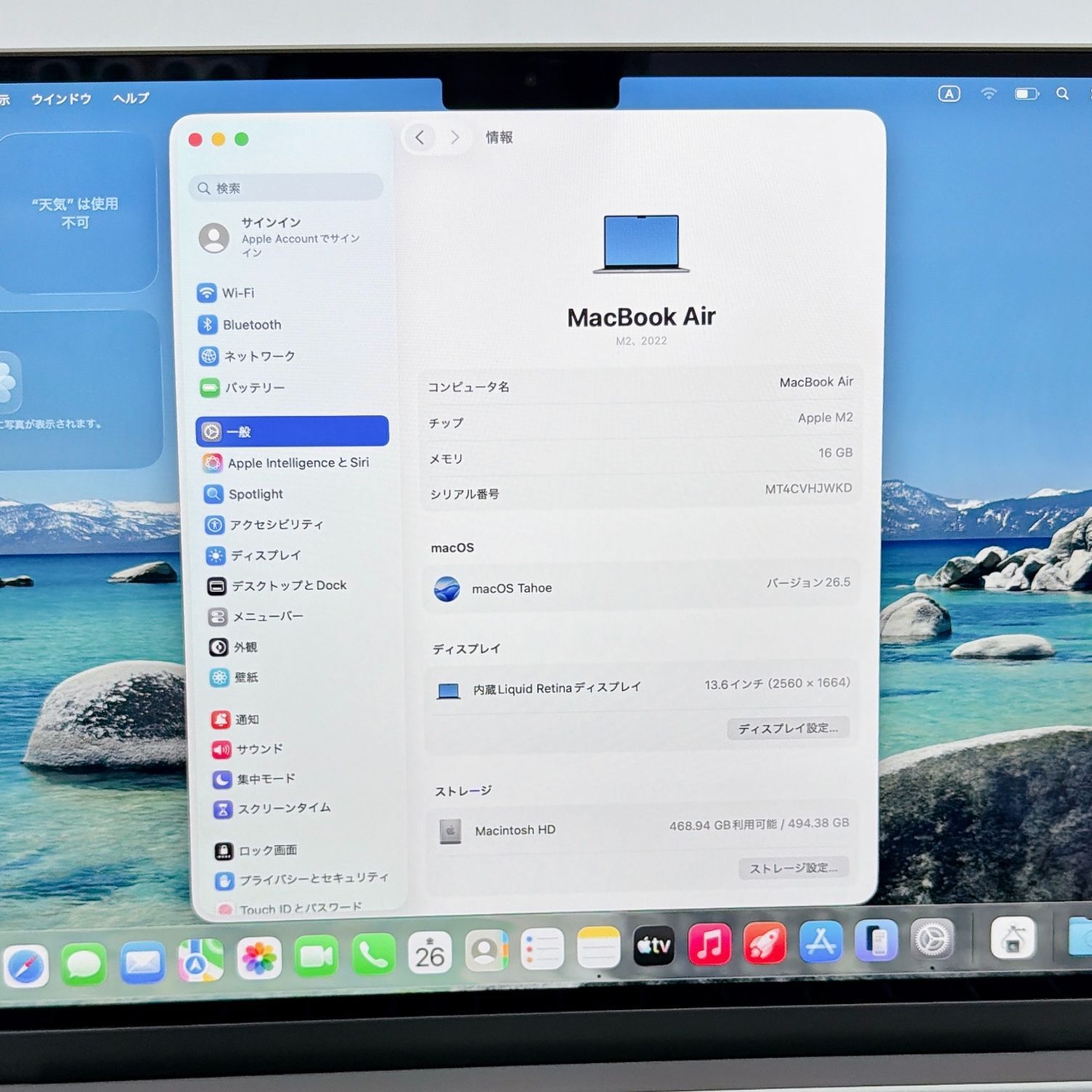Open アクセシビリティ settings
Viewport: 1092px width, 1092px height.
pyautogui.click(x=264, y=524)
